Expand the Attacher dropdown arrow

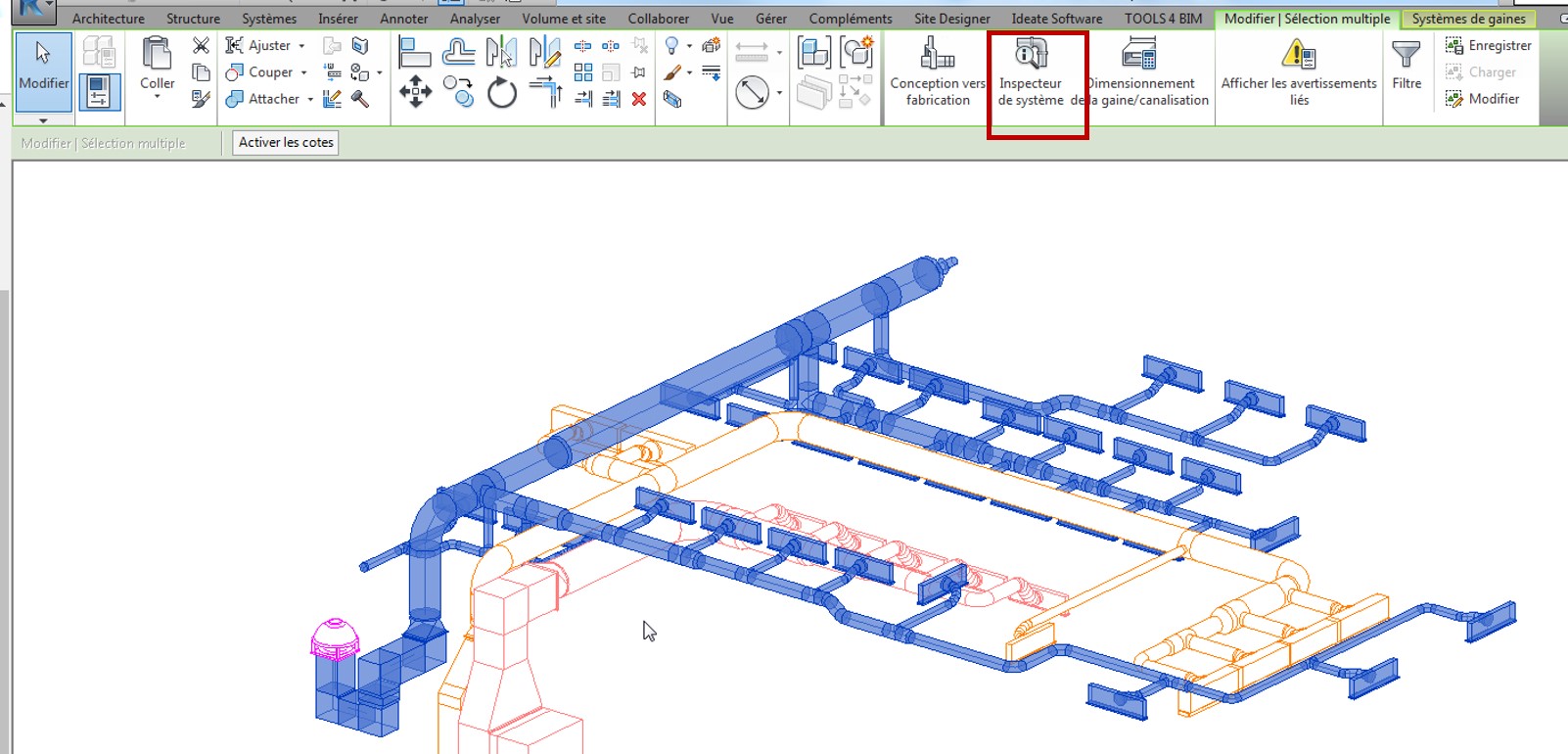pos(310,99)
